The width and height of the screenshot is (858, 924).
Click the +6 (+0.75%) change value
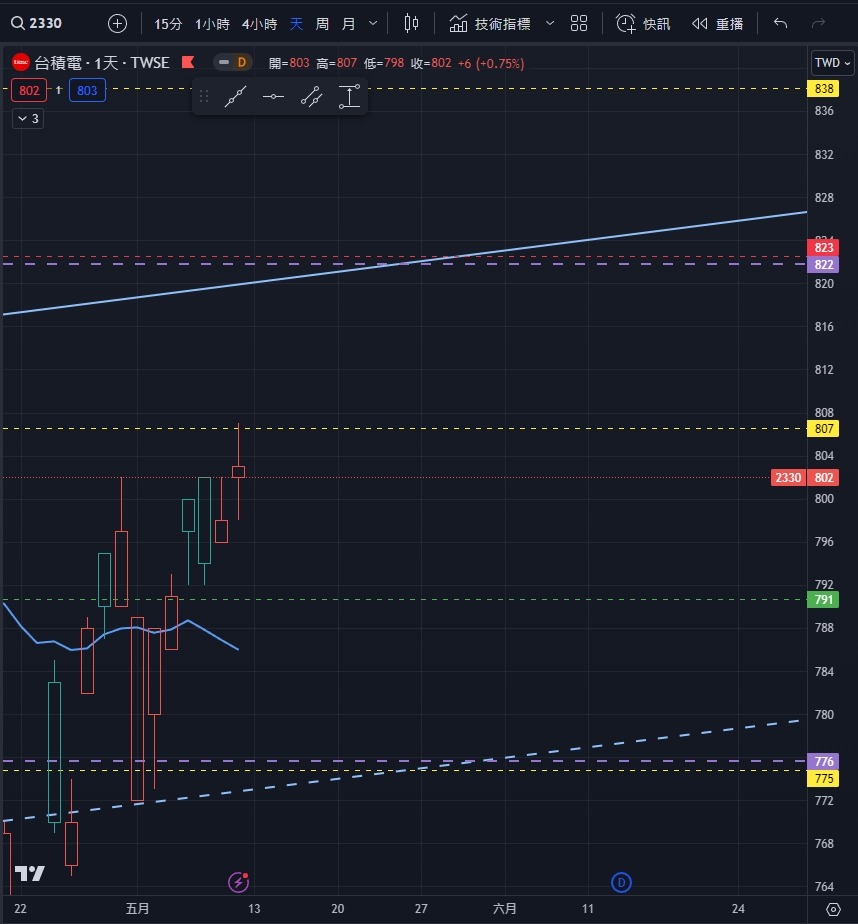[491, 63]
